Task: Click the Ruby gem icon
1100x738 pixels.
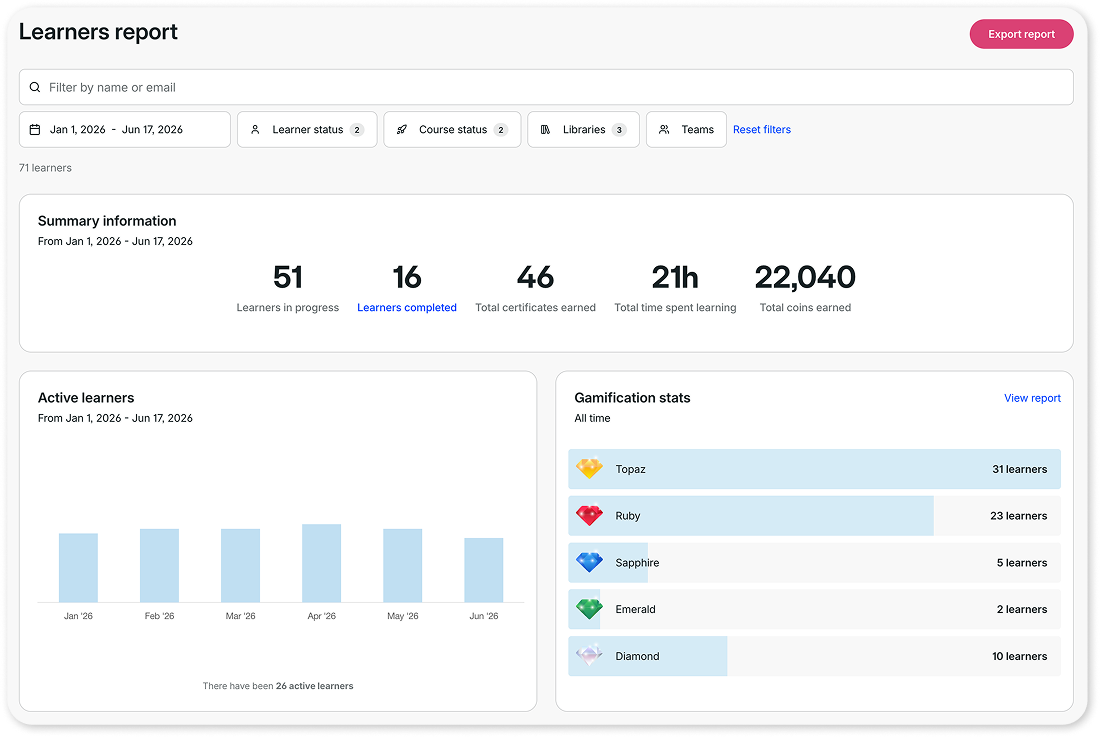Action: click(589, 515)
